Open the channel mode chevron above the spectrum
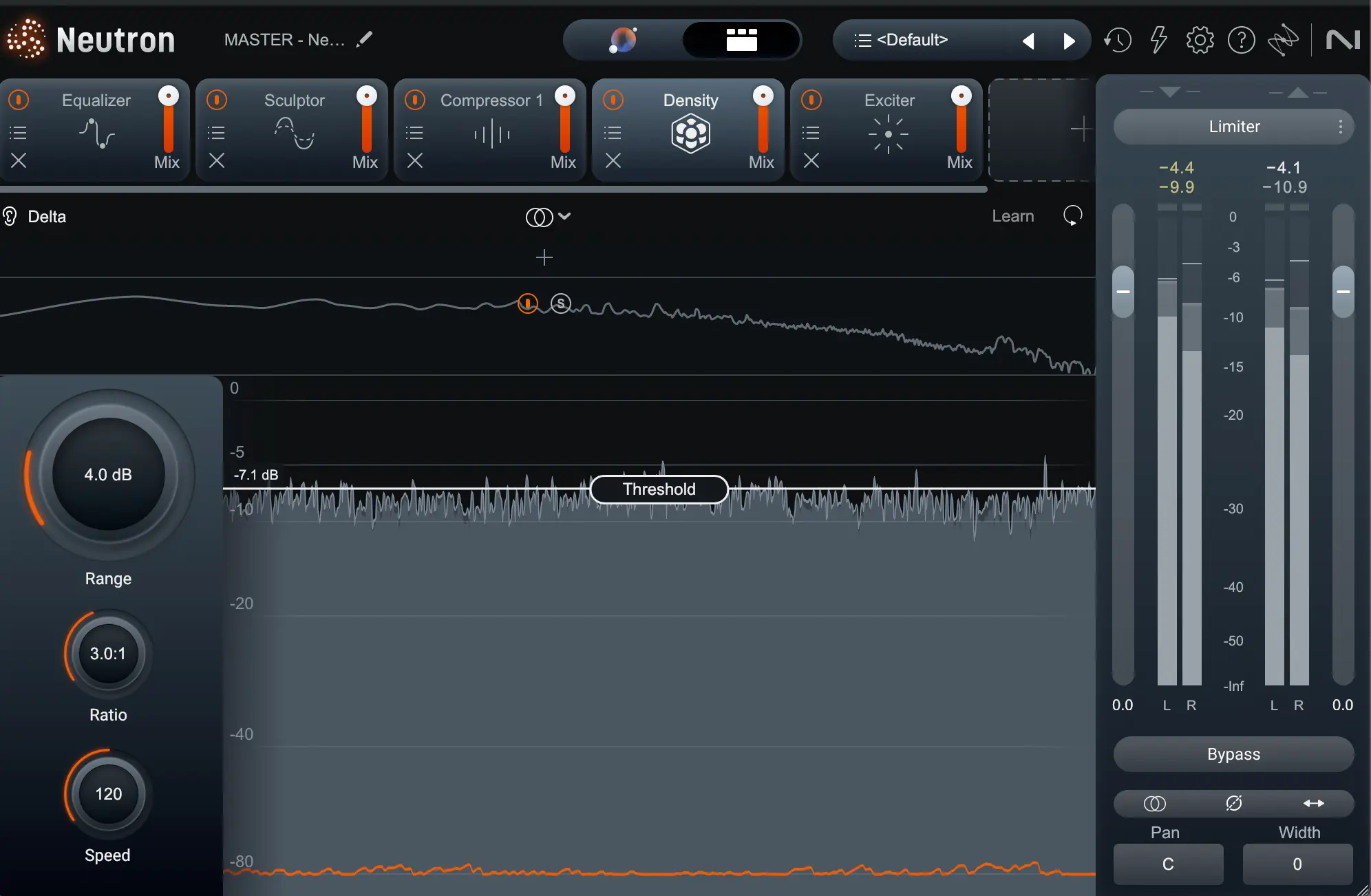The height and width of the screenshot is (896, 1371). [564, 217]
